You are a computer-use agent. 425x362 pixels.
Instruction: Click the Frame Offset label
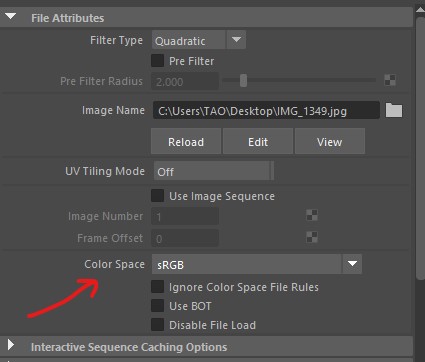(x=110, y=238)
